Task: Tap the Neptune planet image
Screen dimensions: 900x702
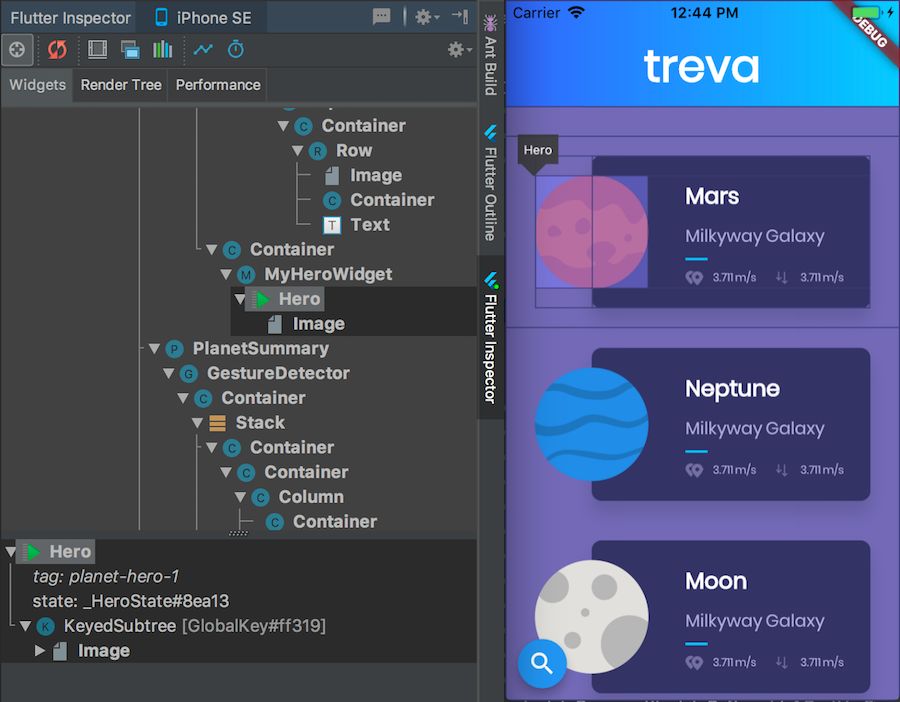Action: (592, 424)
